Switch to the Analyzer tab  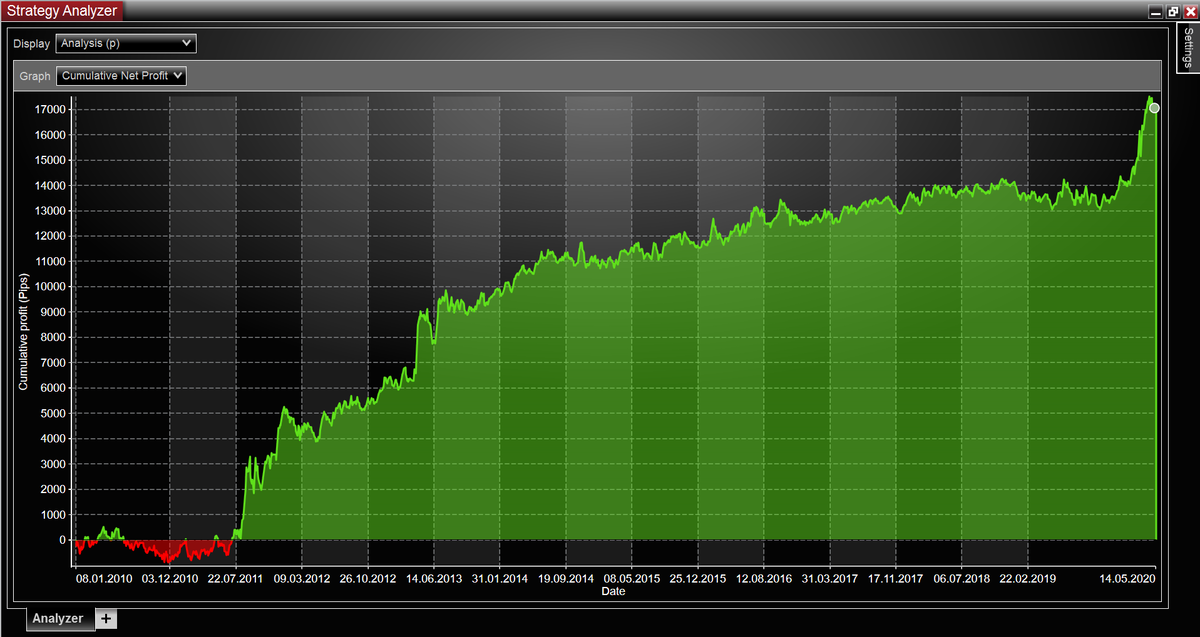(x=61, y=619)
